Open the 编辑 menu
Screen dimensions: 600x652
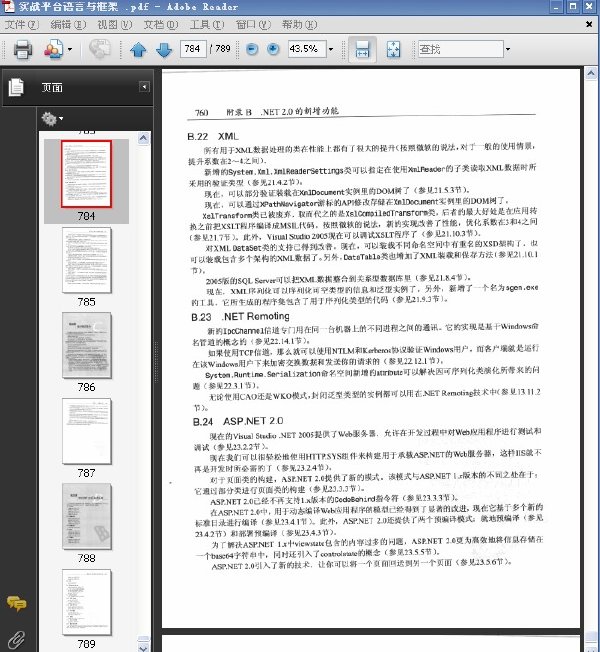click(68, 25)
